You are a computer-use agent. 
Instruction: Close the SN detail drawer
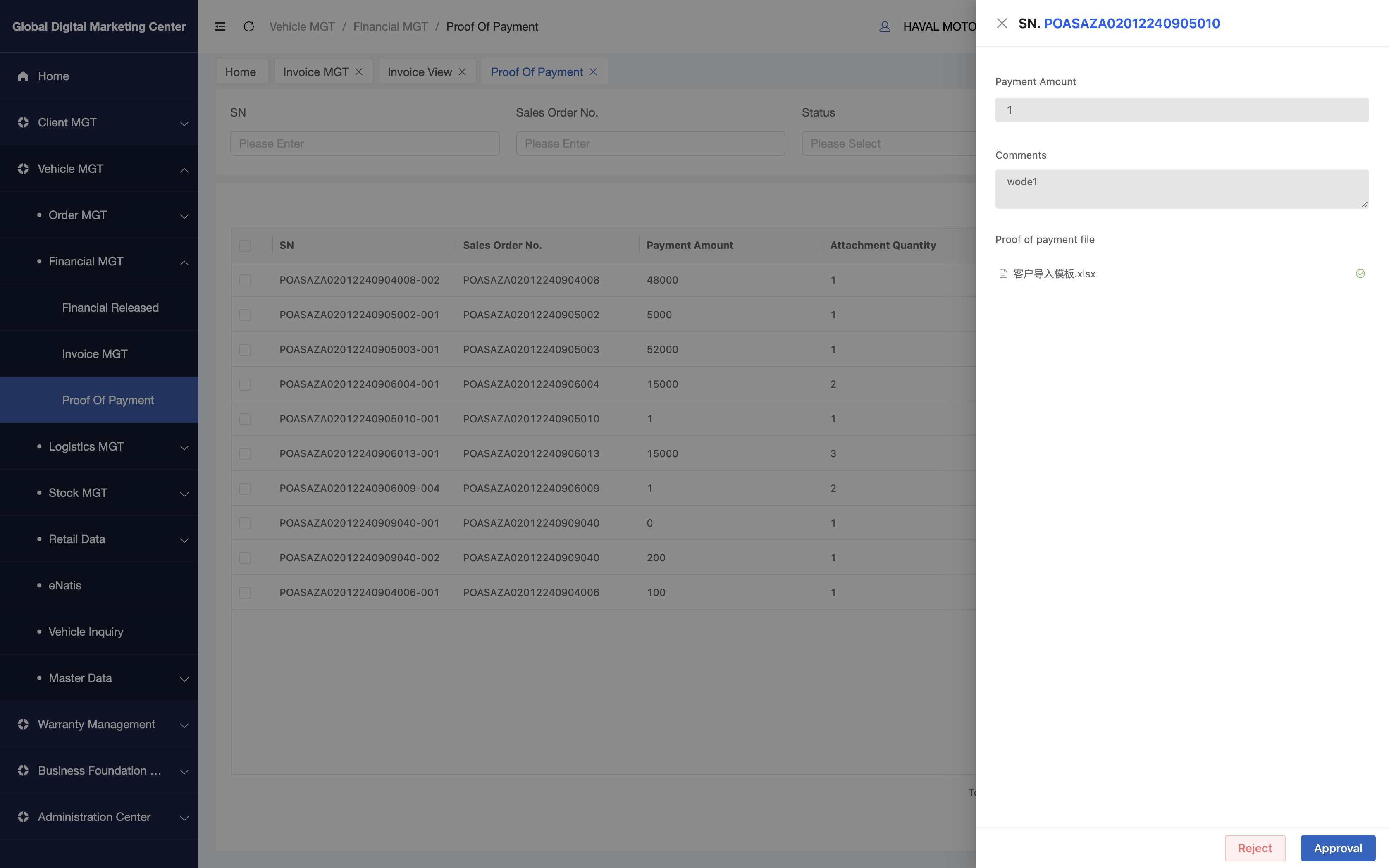click(1002, 24)
